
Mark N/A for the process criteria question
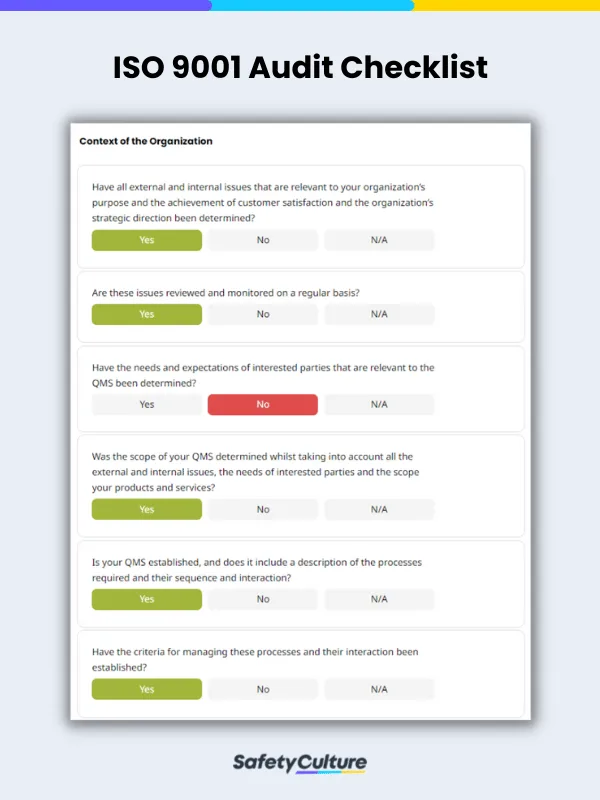379,689
